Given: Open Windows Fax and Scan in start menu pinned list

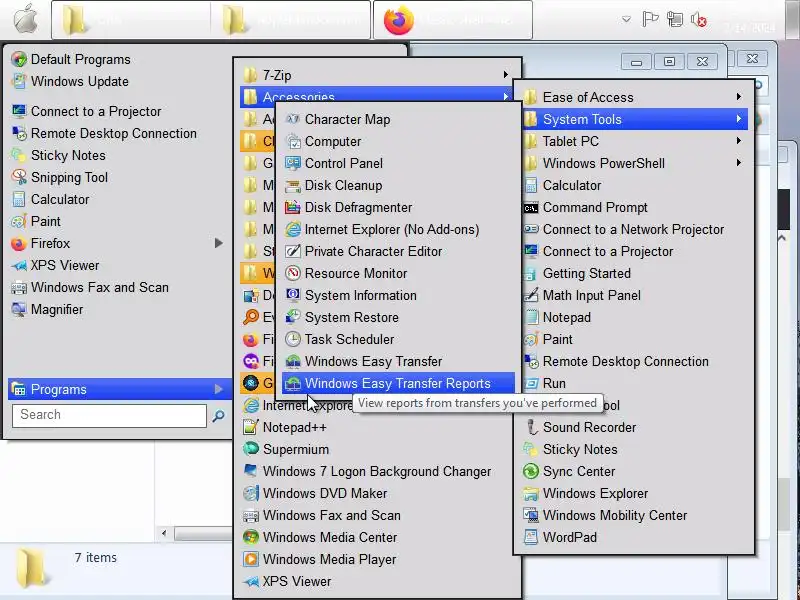Looking at the screenshot, I should [x=117, y=287].
